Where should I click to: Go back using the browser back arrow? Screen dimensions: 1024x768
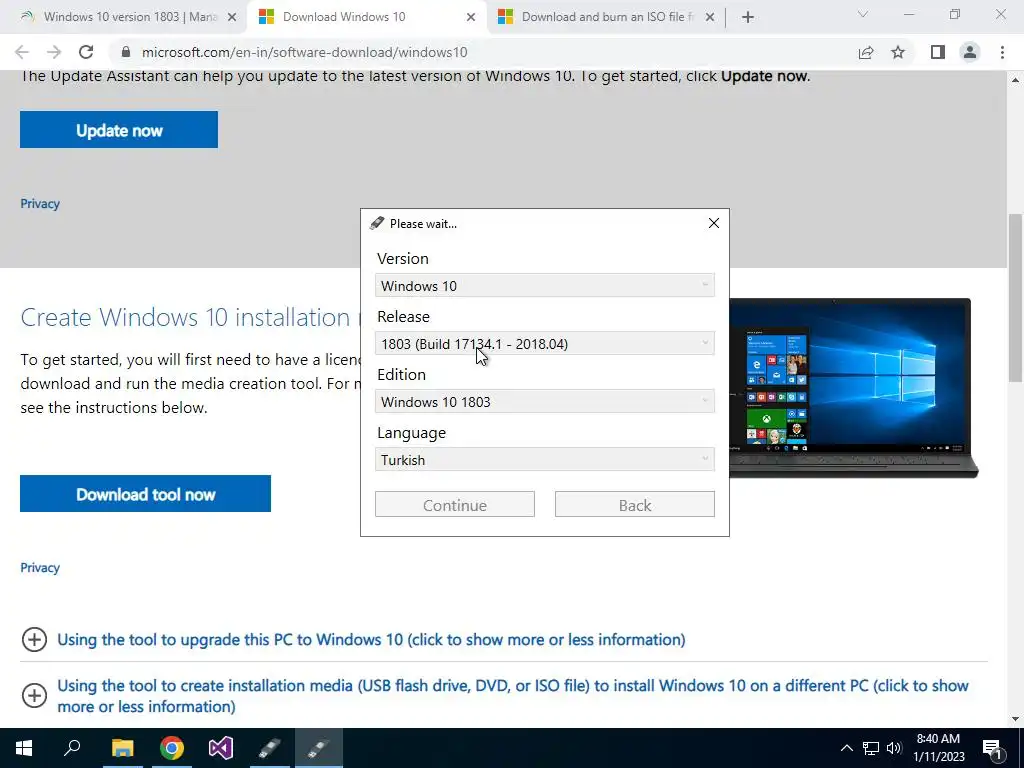(x=22, y=52)
